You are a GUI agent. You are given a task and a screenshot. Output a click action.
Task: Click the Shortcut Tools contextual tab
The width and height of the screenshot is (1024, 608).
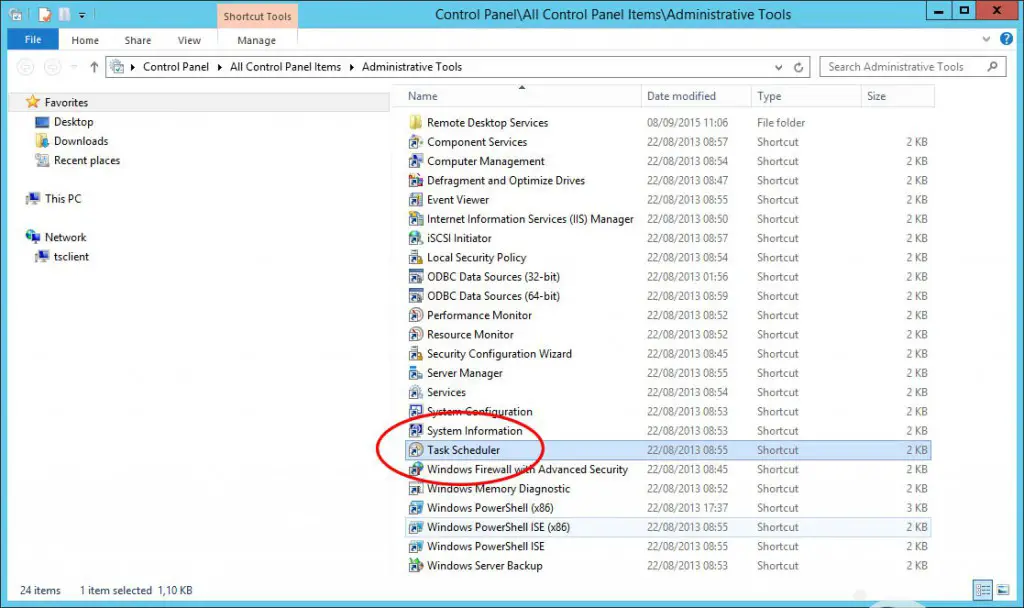(x=257, y=16)
